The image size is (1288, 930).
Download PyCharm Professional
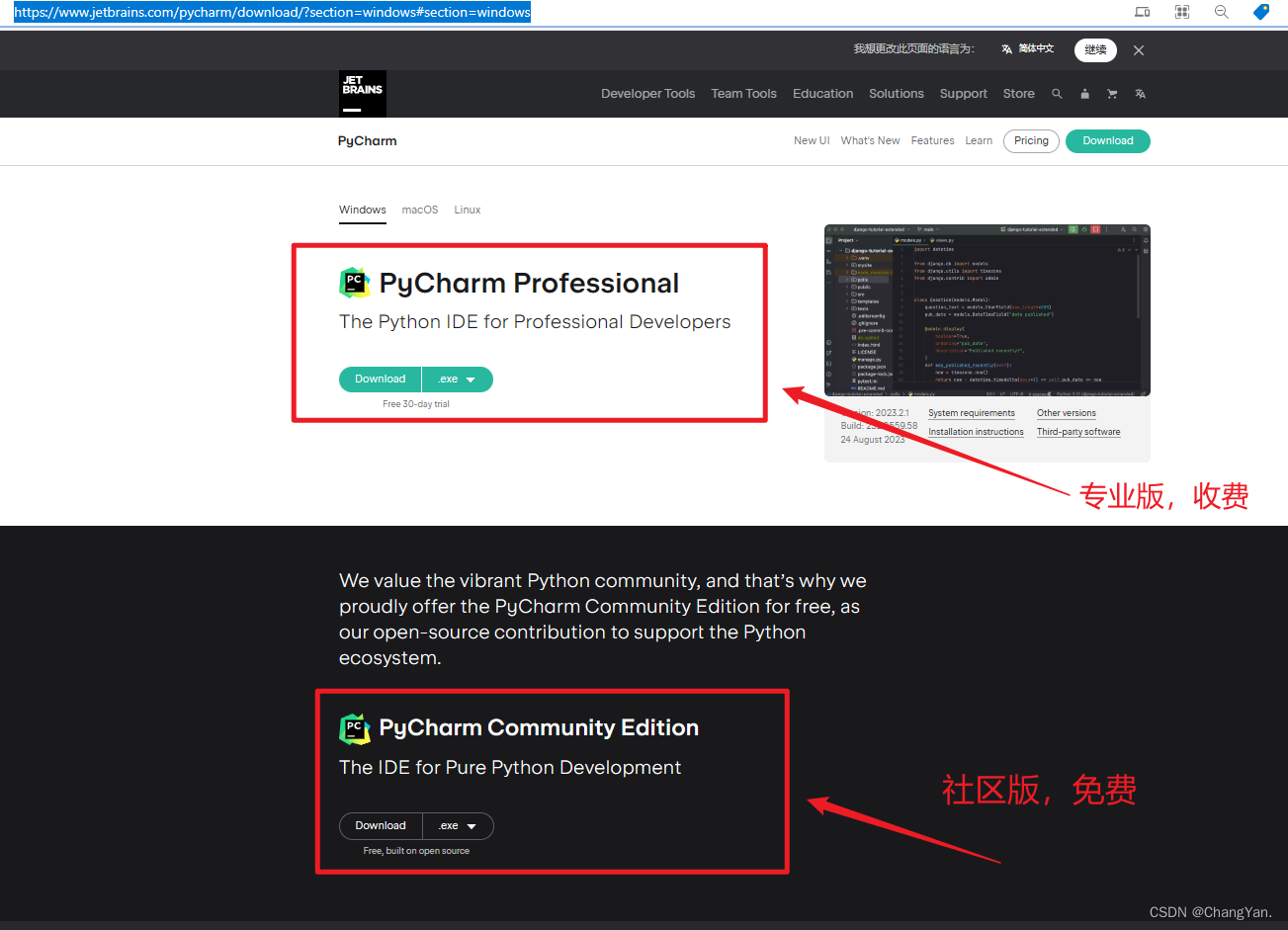381,380
